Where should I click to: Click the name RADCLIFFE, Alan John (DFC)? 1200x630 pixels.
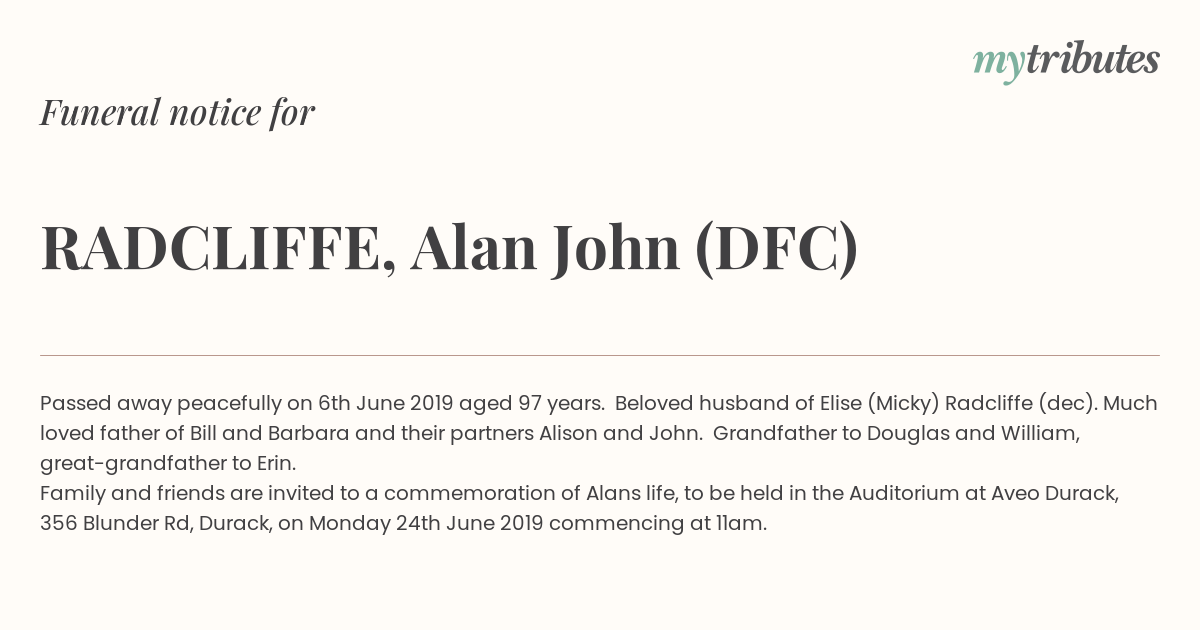[x=449, y=248]
